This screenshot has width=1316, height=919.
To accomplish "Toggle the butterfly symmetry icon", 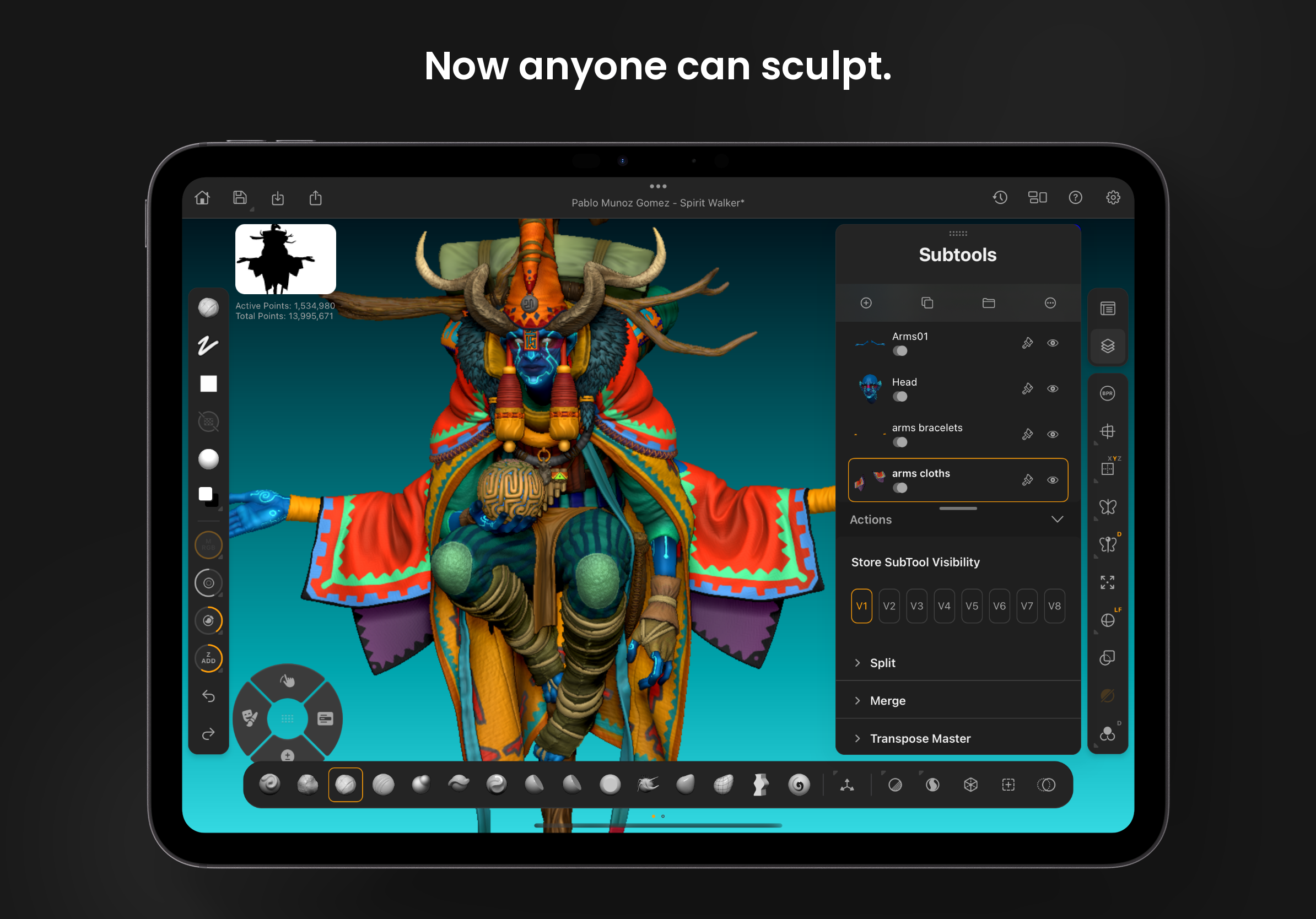I will [x=1107, y=507].
